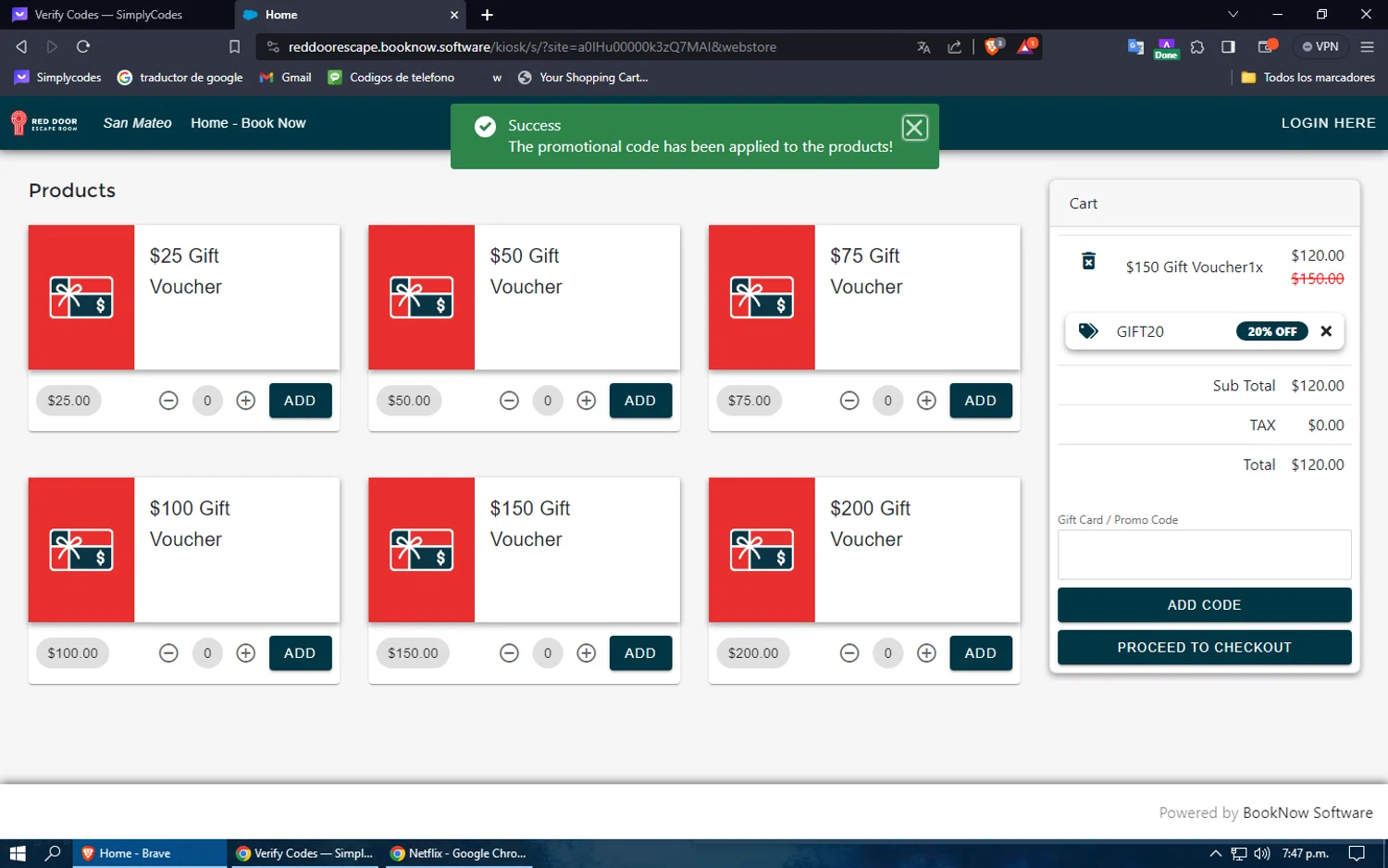Screen dimensions: 1388x868
Task: Increase quantity of $25 Gift Voucher
Action: pos(246,401)
